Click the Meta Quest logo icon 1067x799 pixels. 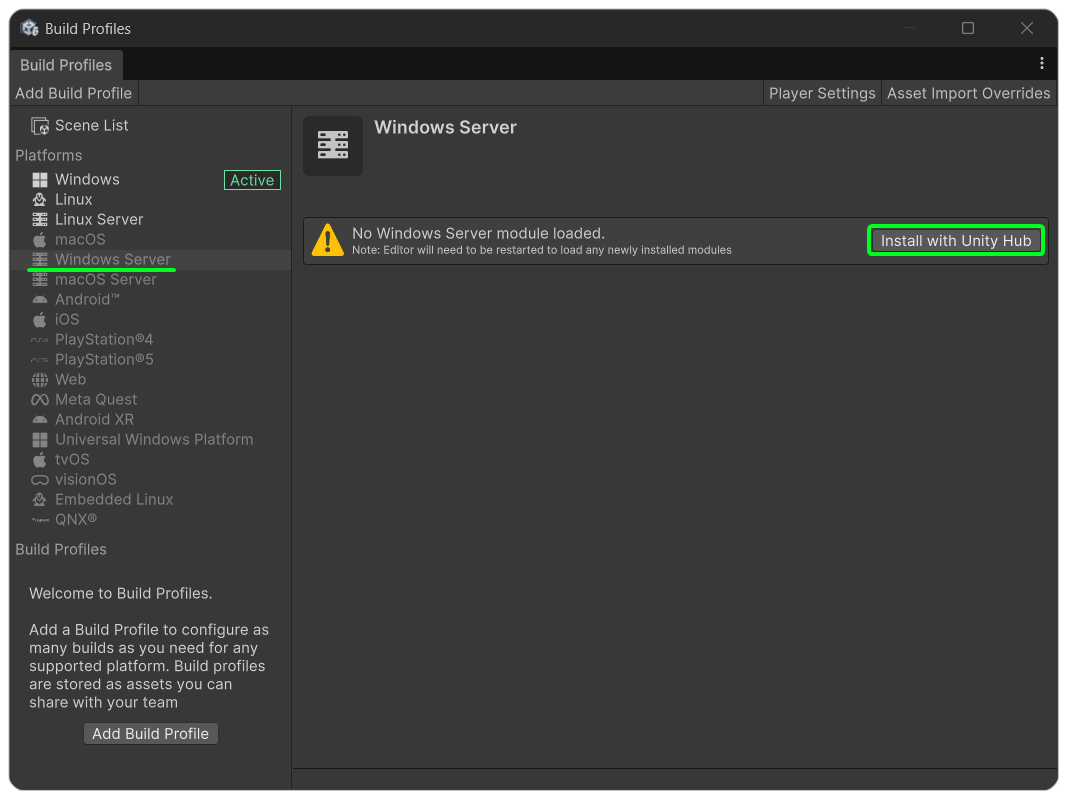click(40, 400)
